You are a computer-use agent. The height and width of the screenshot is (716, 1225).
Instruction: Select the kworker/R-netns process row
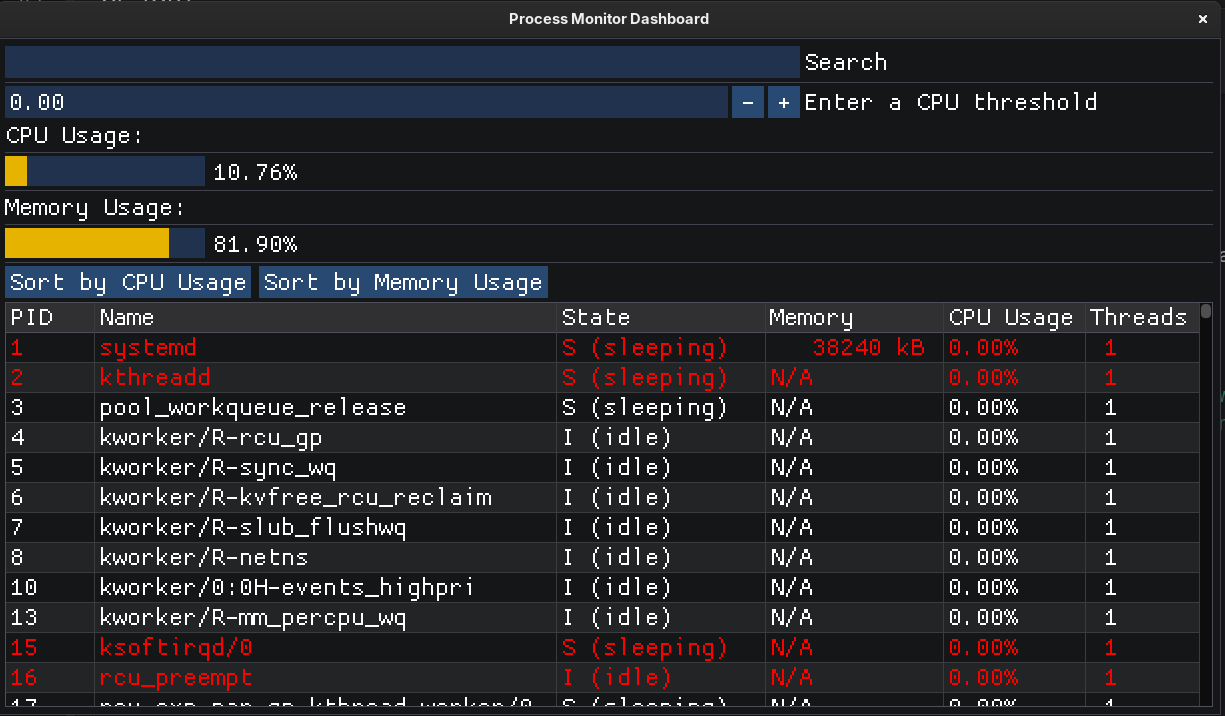click(x=300, y=557)
